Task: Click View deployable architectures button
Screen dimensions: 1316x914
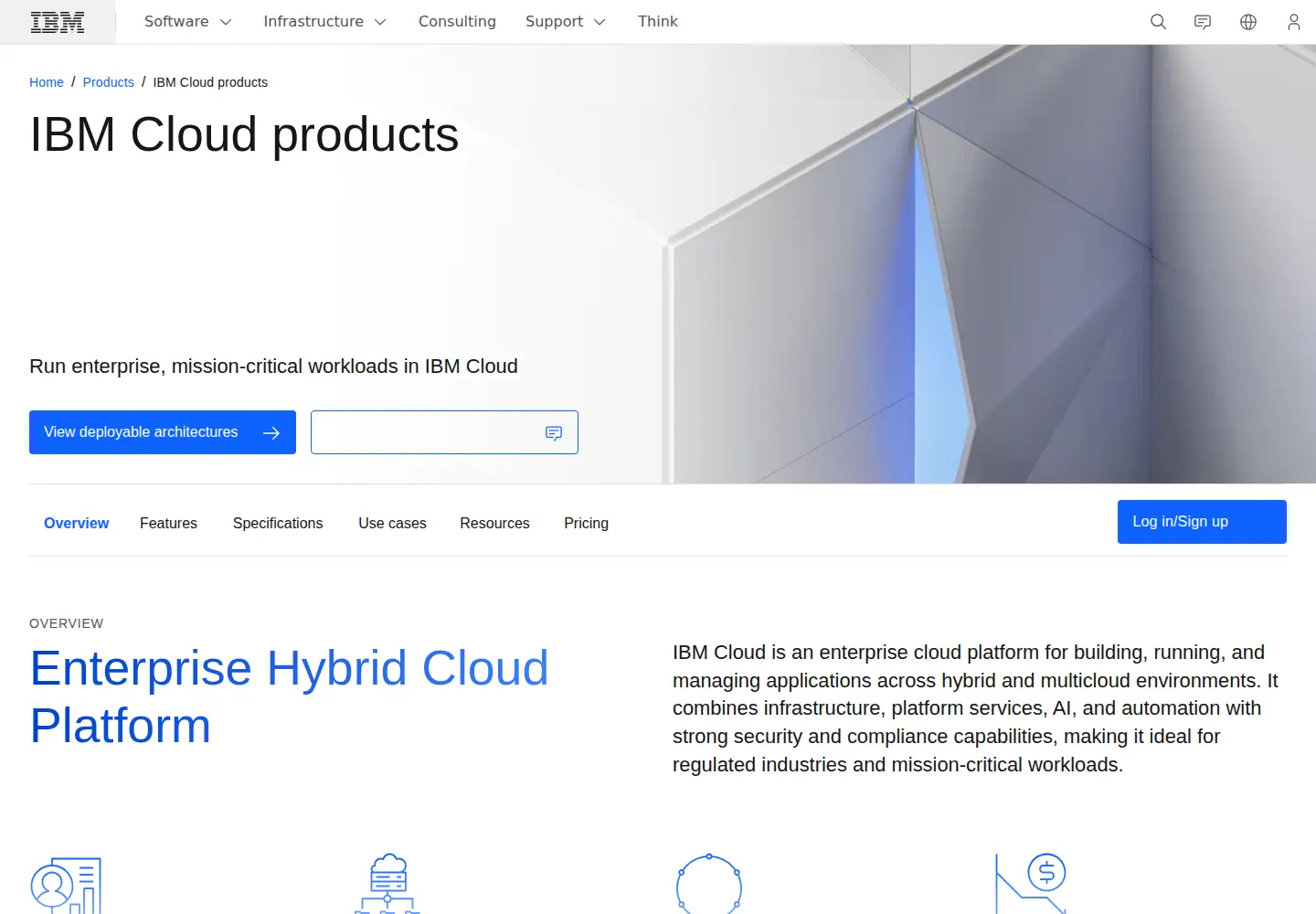Action: (x=163, y=432)
